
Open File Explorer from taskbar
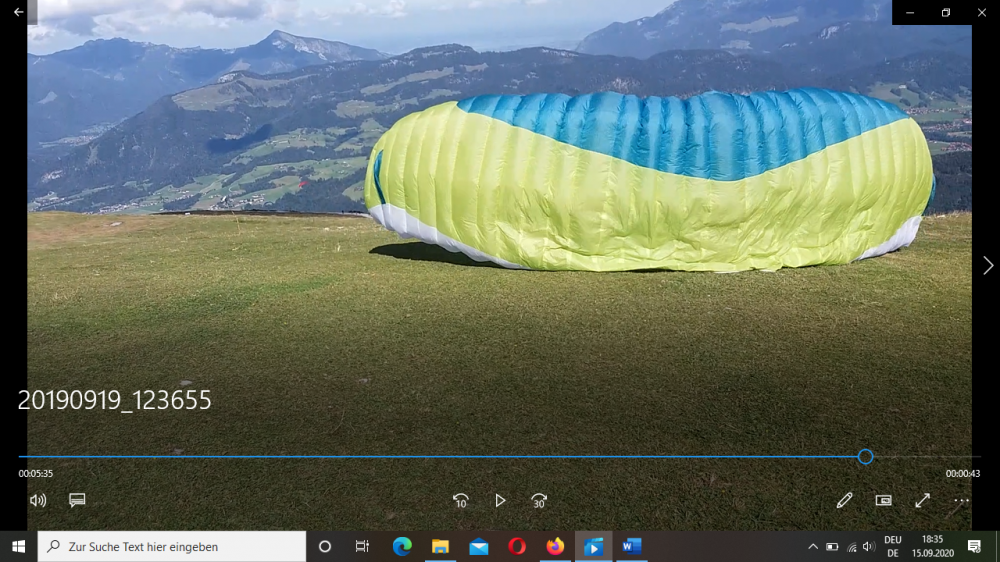[440, 547]
